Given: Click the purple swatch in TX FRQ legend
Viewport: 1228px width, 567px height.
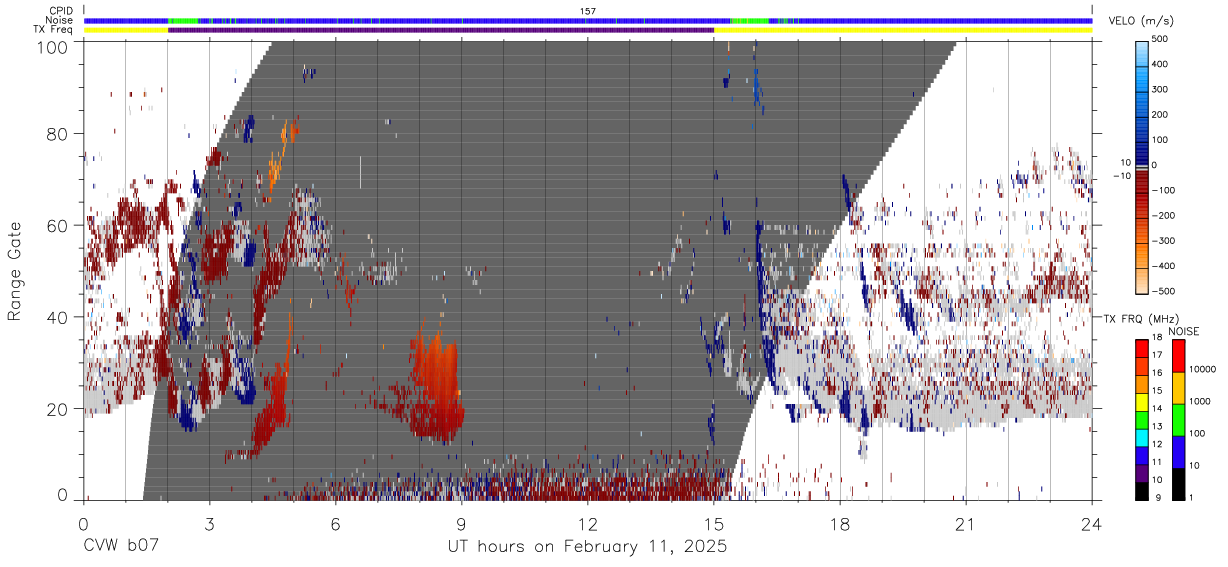Looking at the screenshot, I should pos(1141,475).
